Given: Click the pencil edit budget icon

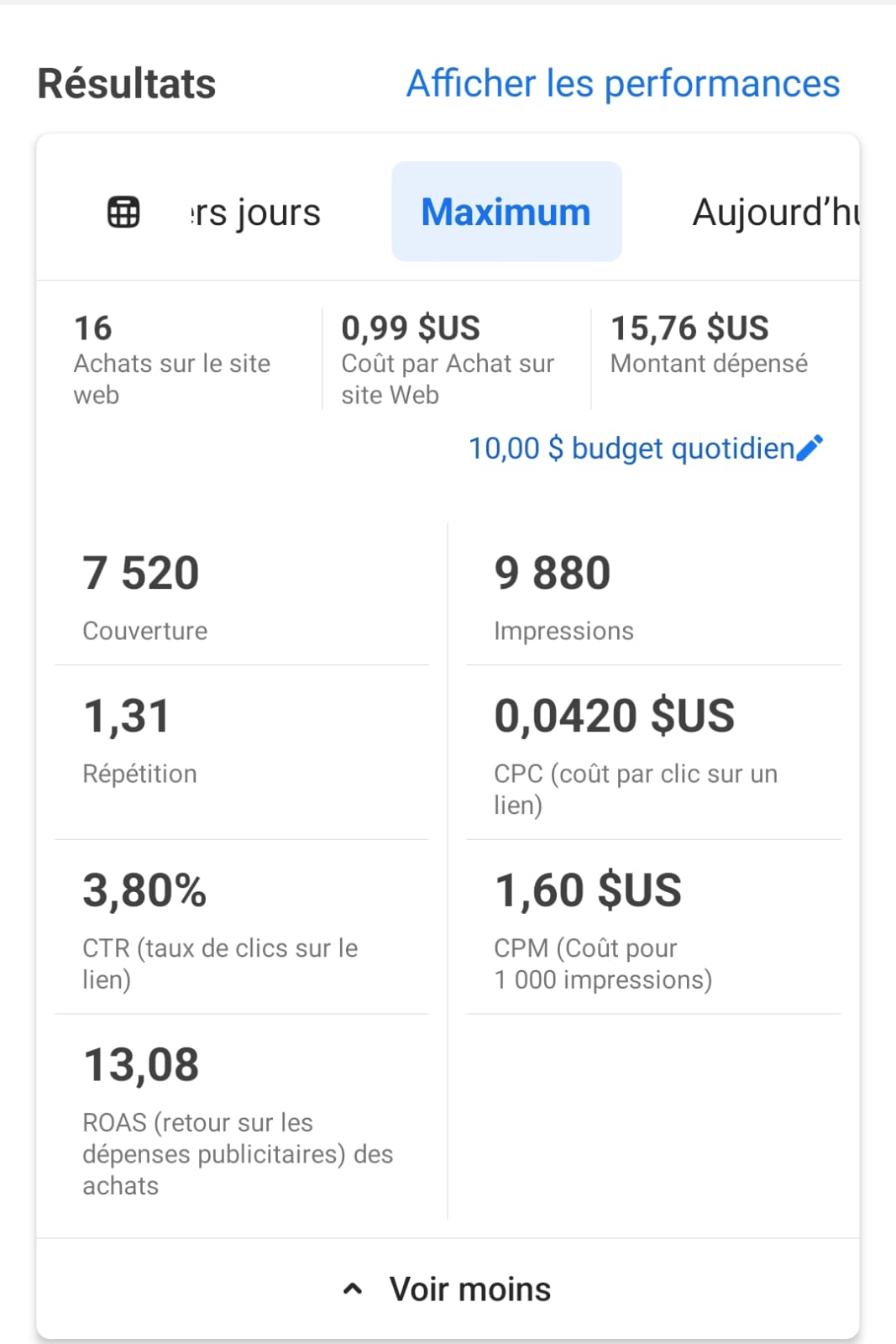Looking at the screenshot, I should pyautogui.click(x=810, y=448).
